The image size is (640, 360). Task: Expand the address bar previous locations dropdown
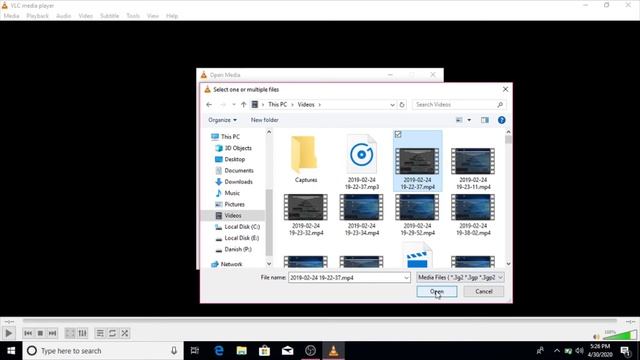pos(392,104)
